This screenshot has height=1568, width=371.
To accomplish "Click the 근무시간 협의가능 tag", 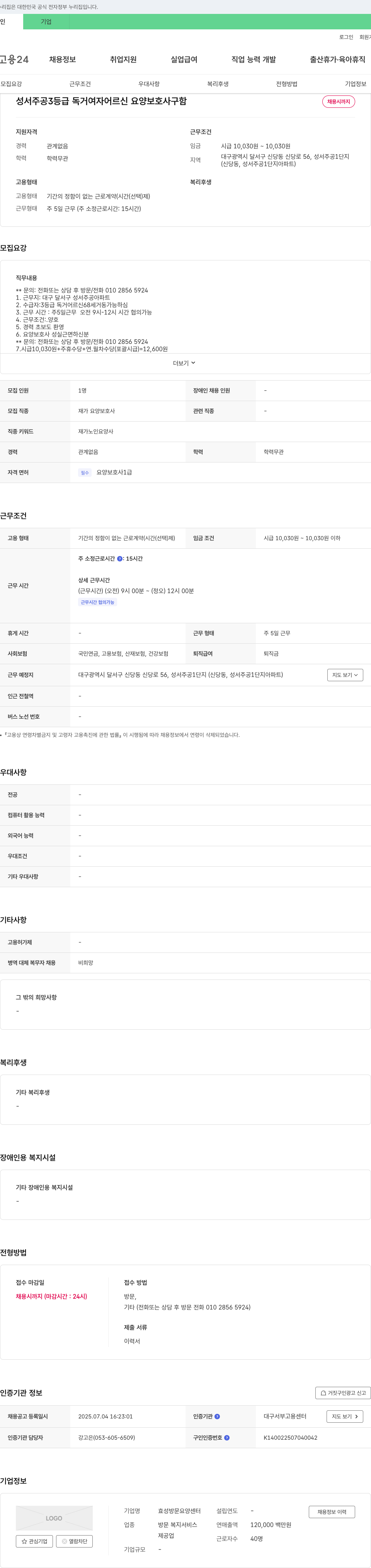I will tap(97, 602).
